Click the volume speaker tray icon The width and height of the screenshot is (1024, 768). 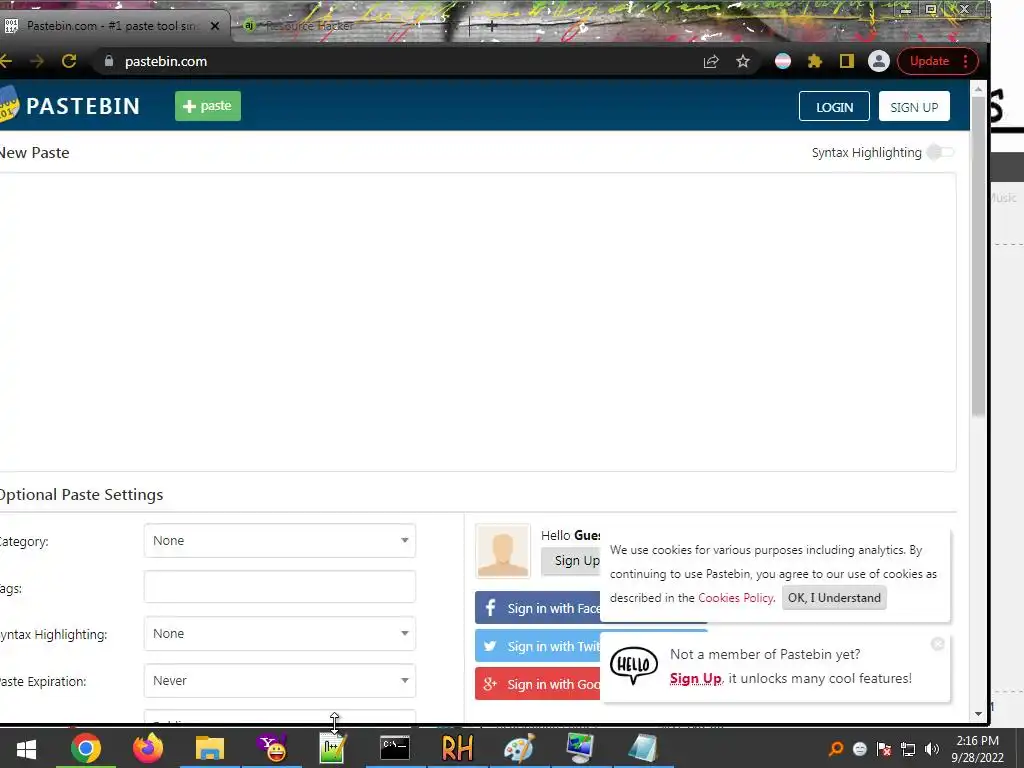tap(932, 749)
